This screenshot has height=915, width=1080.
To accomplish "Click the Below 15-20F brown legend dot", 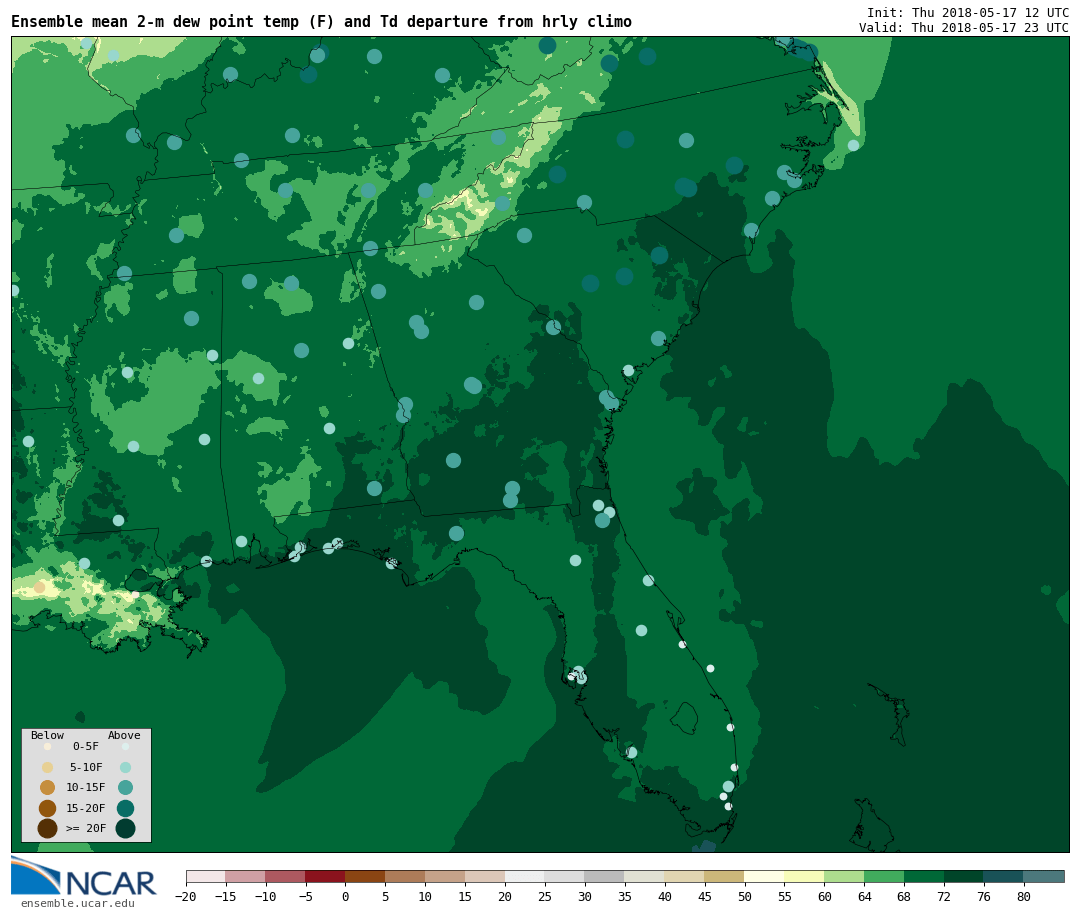I will click(x=48, y=808).
